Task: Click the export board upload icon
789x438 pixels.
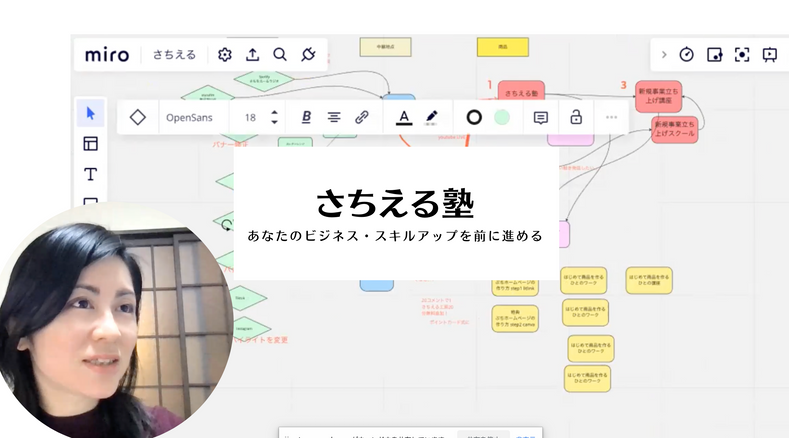Action: click(252, 55)
